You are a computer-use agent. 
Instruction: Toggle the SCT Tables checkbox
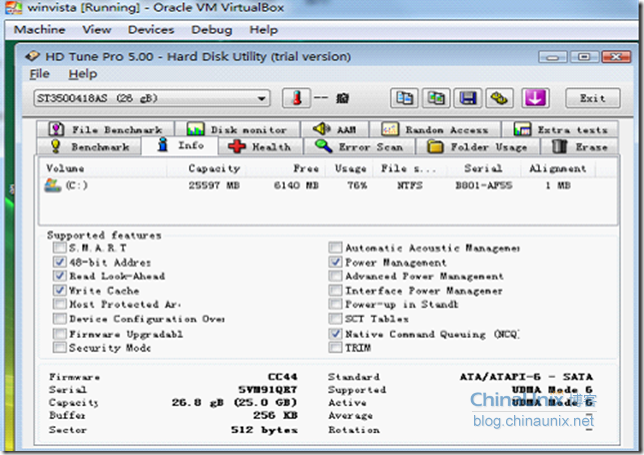[x=336, y=318]
